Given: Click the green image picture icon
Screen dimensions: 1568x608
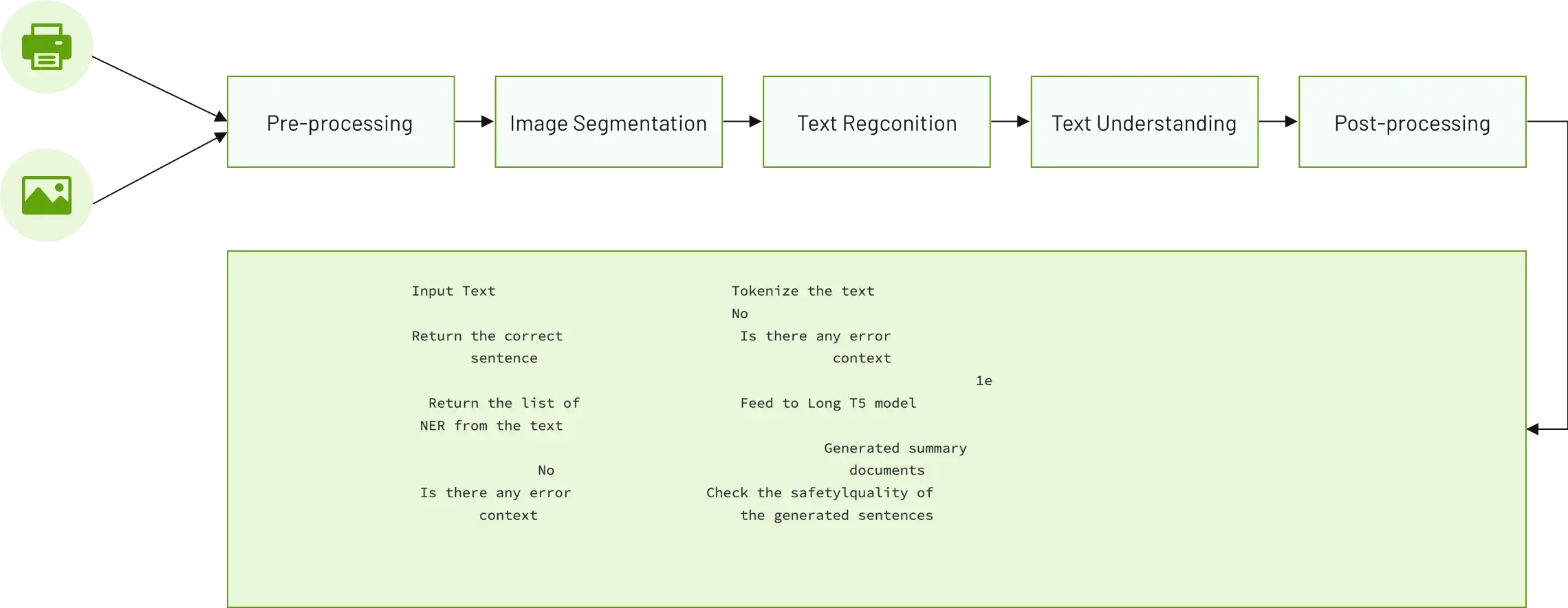Looking at the screenshot, I should pos(47,195).
